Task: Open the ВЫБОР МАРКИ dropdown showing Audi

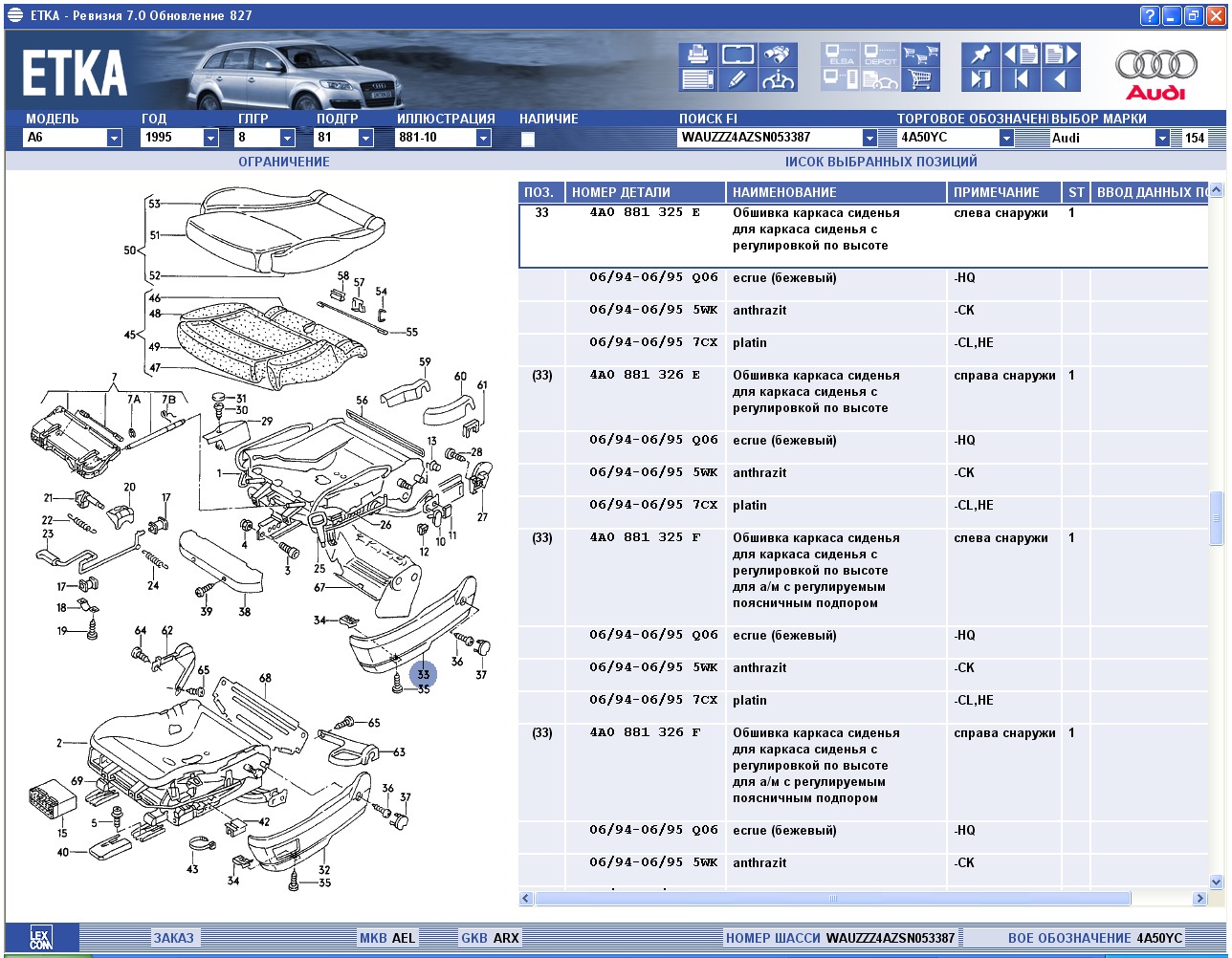Action: (x=1162, y=138)
